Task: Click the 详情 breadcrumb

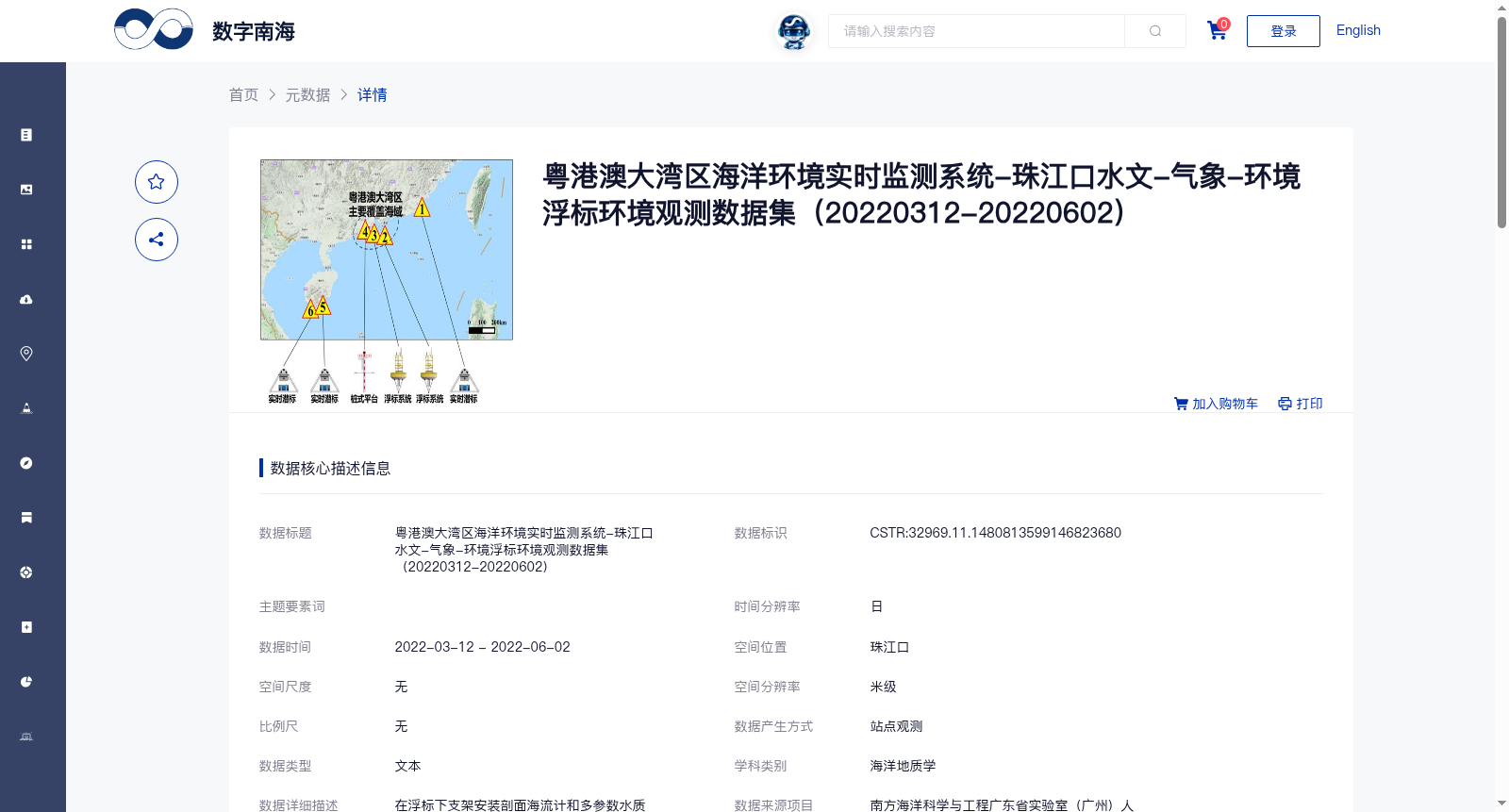Action: click(372, 94)
